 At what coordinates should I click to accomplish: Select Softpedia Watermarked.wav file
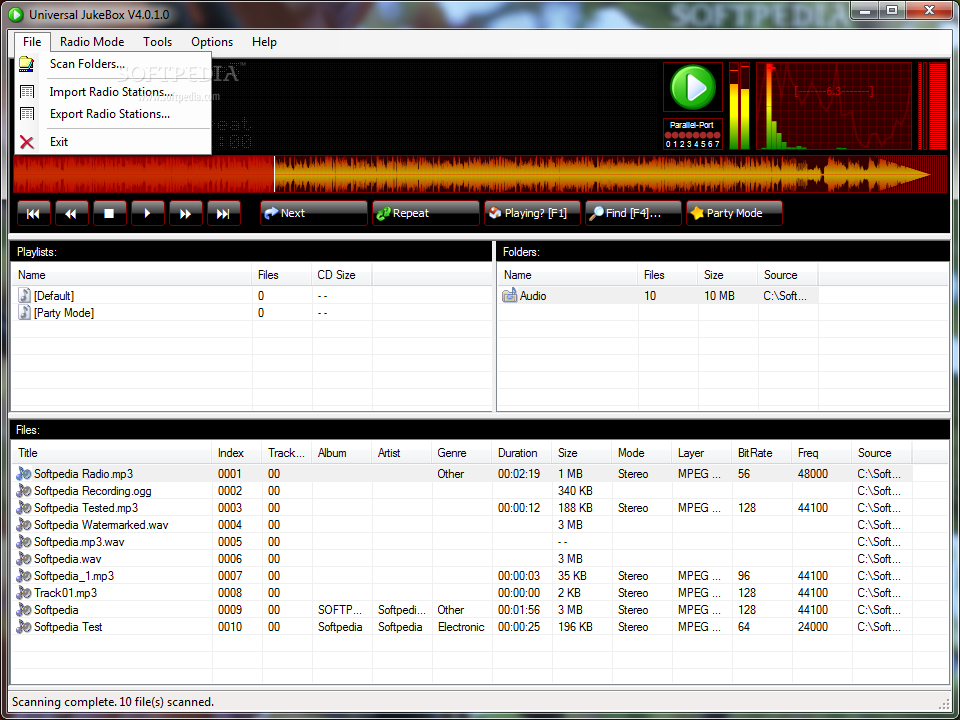click(101, 525)
